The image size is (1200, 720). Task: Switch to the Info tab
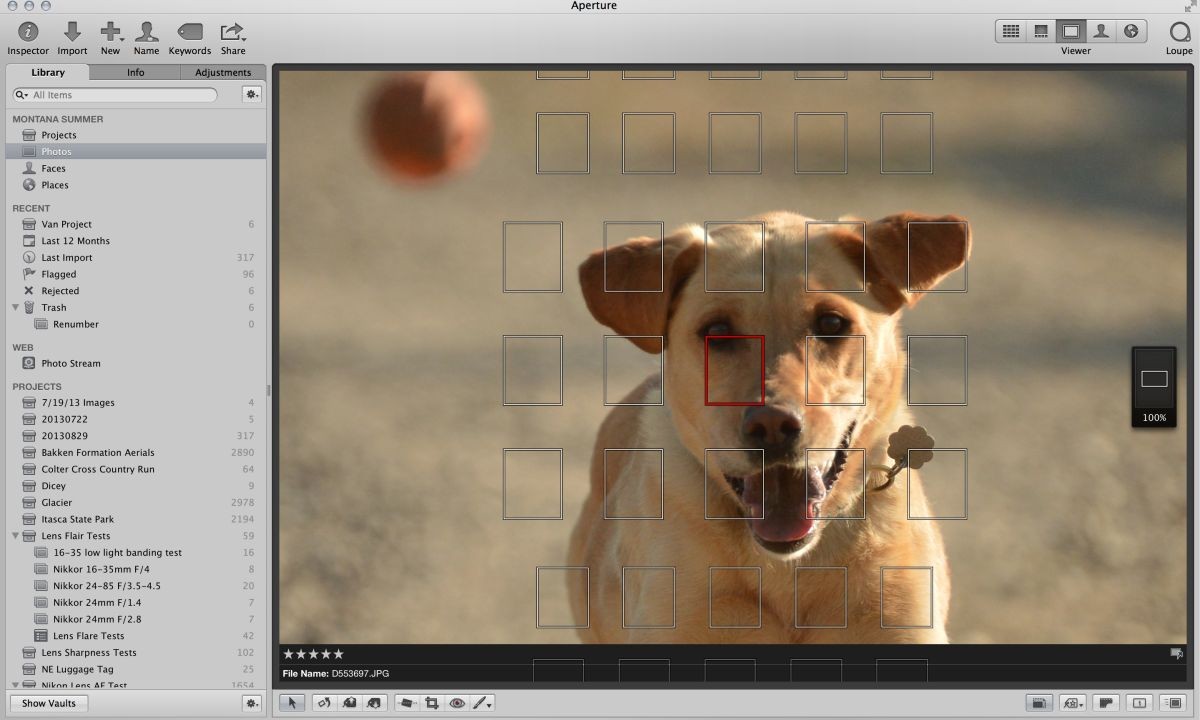pyautogui.click(x=135, y=72)
